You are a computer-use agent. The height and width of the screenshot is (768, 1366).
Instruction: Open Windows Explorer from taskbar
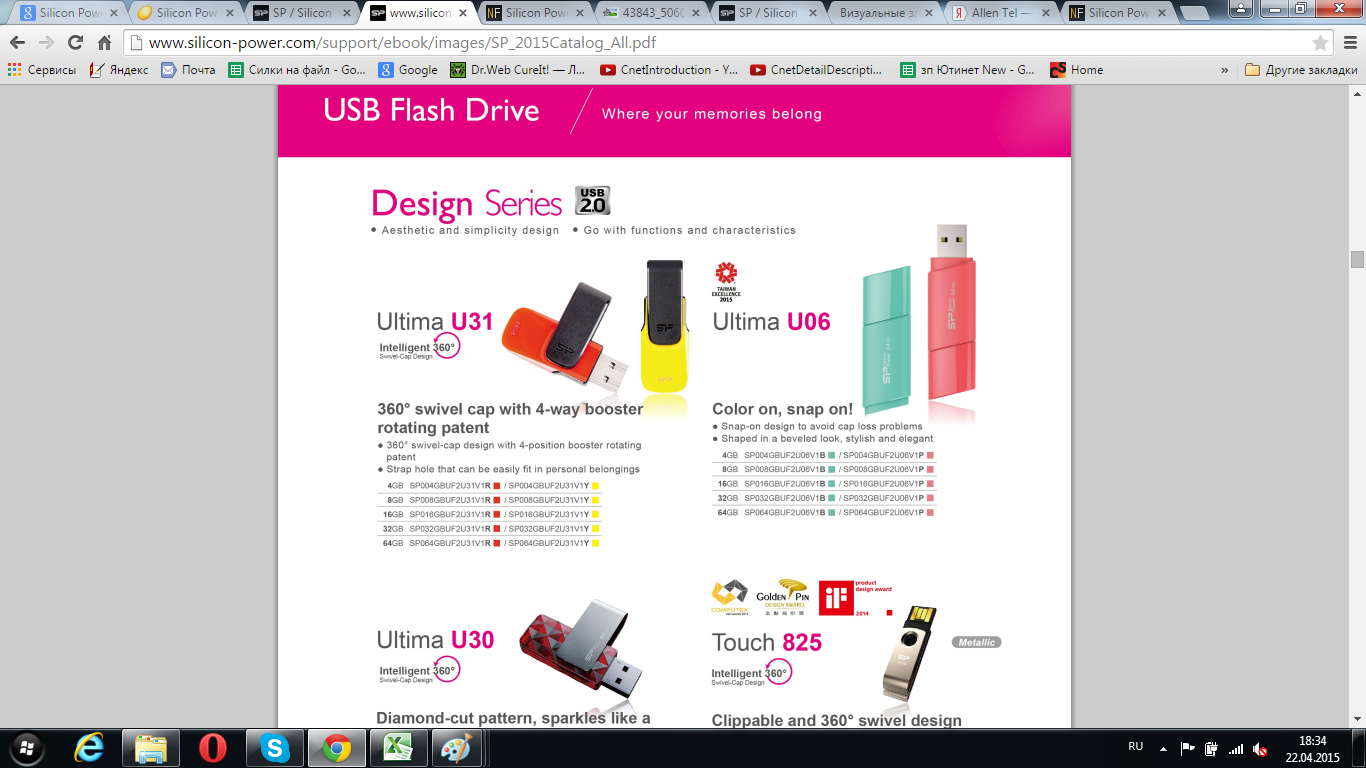pos(151,748)
